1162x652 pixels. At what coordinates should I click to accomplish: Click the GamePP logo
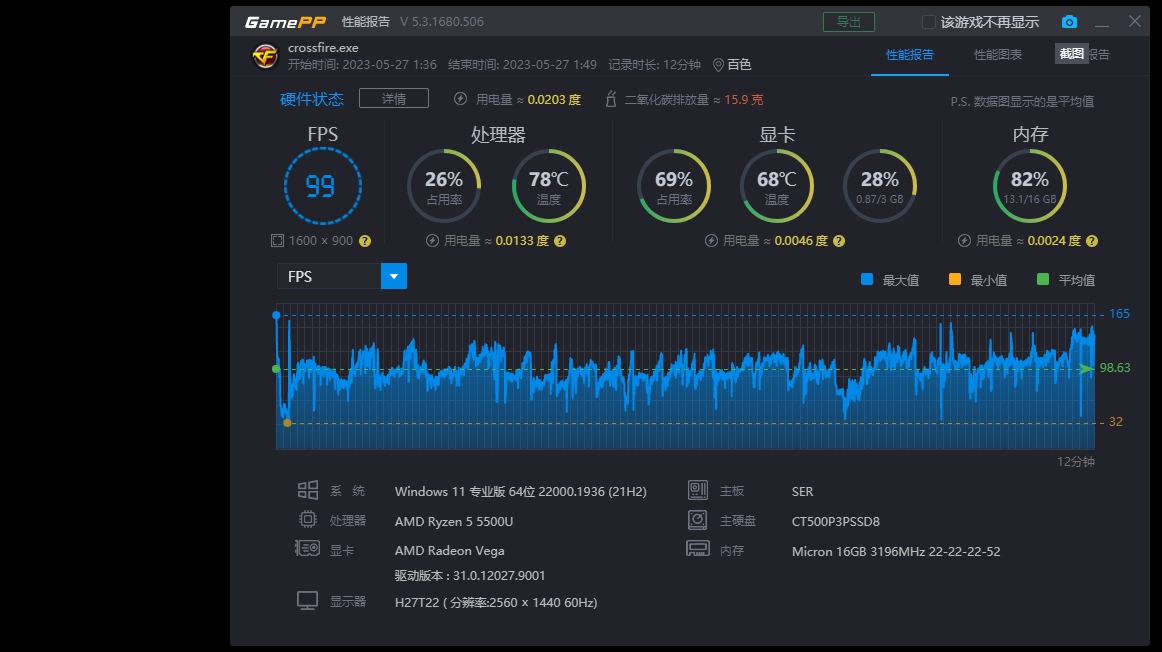[283, 20]
